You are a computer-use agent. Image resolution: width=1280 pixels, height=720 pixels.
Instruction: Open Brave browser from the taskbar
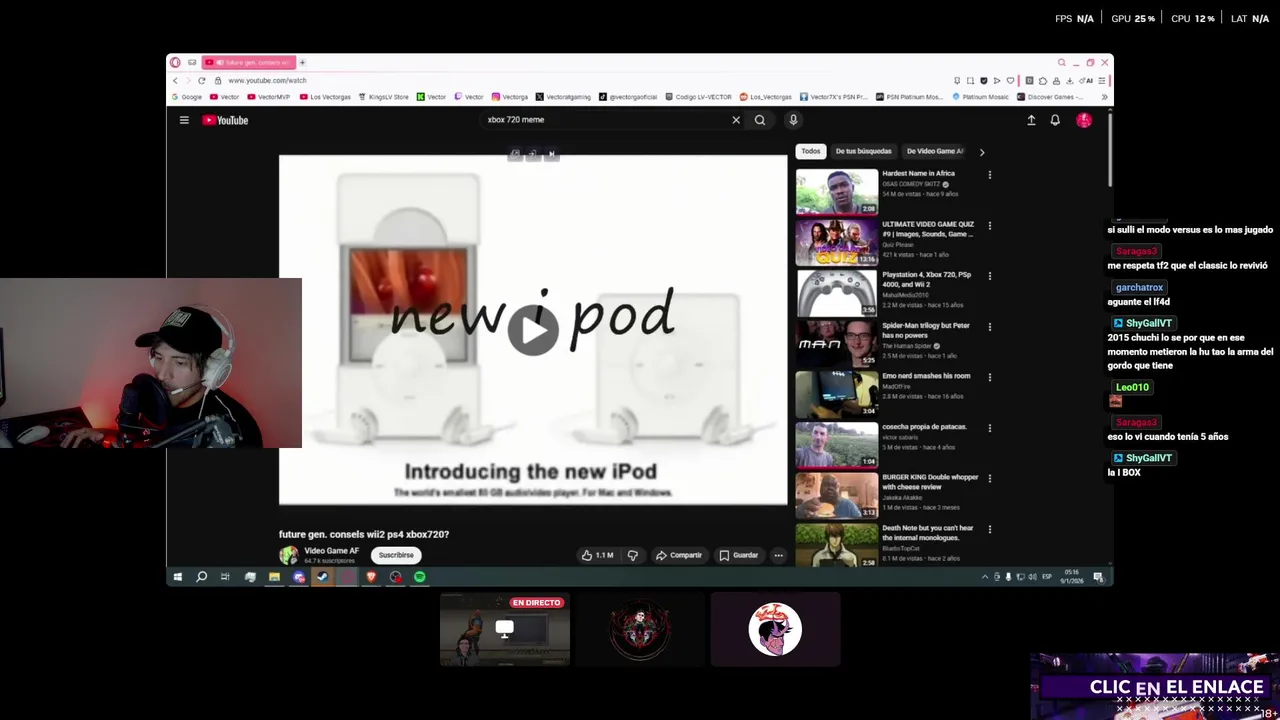tap(371, 577)
